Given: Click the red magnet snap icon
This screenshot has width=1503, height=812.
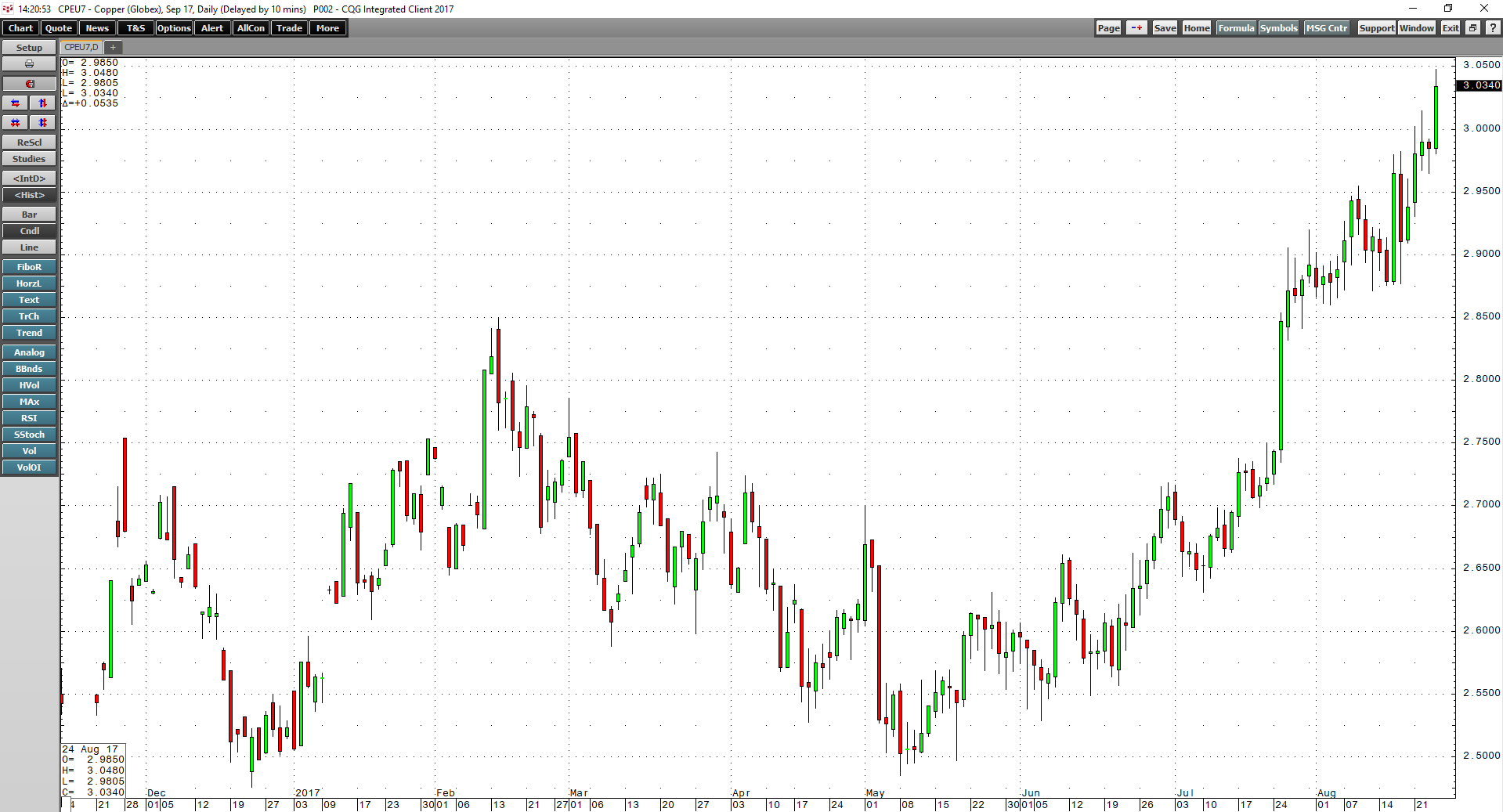Looking at the screenshot, I should [x=29, y=84].
